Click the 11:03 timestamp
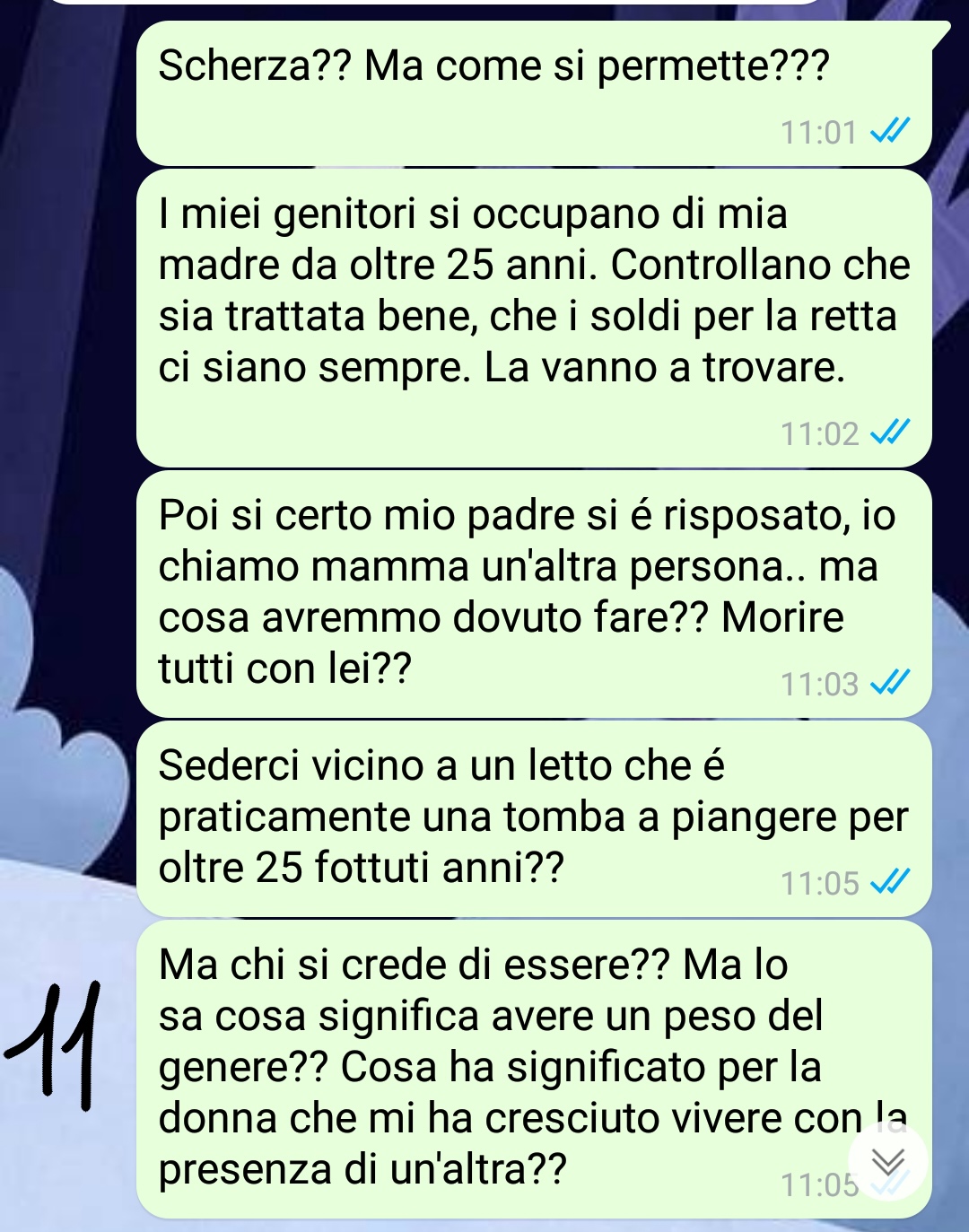Viewport: 969px width, 1232px height. 819,686
